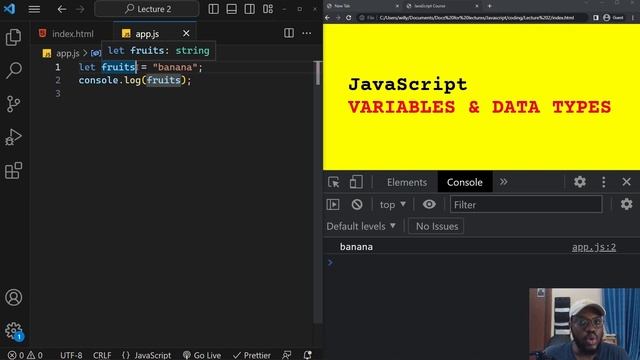Close the app.js tab
The image size is (640, 360).
pos(186,33)
